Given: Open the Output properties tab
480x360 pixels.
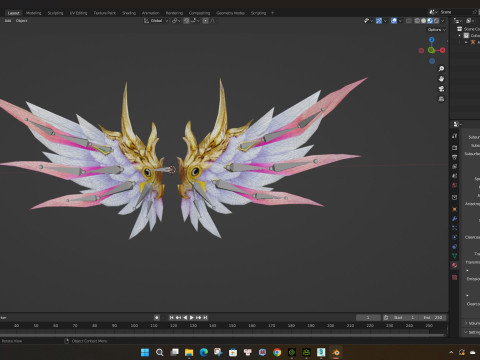Looking at the screenshot, I should tap(455, 157).
